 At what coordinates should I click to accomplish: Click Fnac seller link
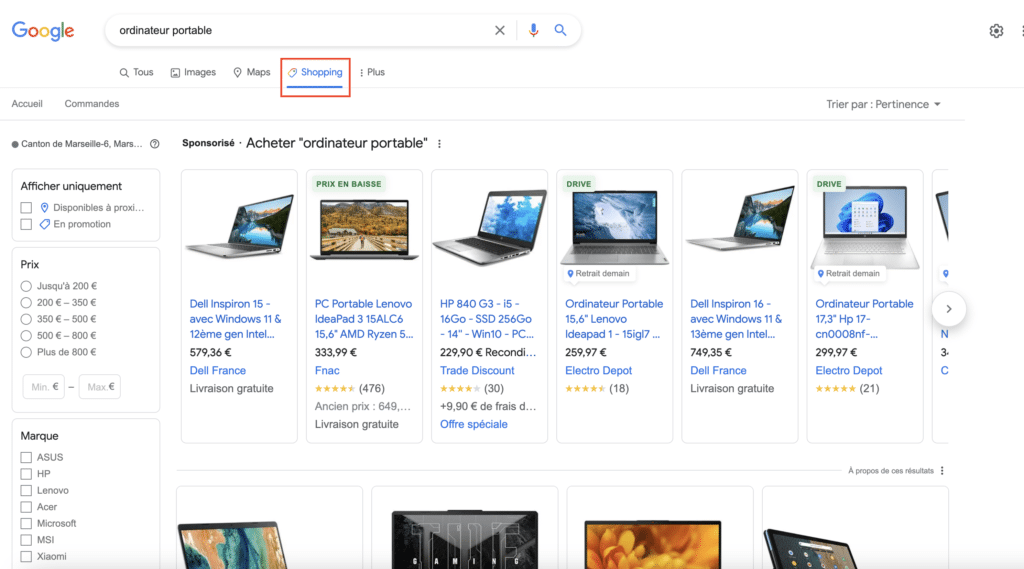click(x=327, y=370)
